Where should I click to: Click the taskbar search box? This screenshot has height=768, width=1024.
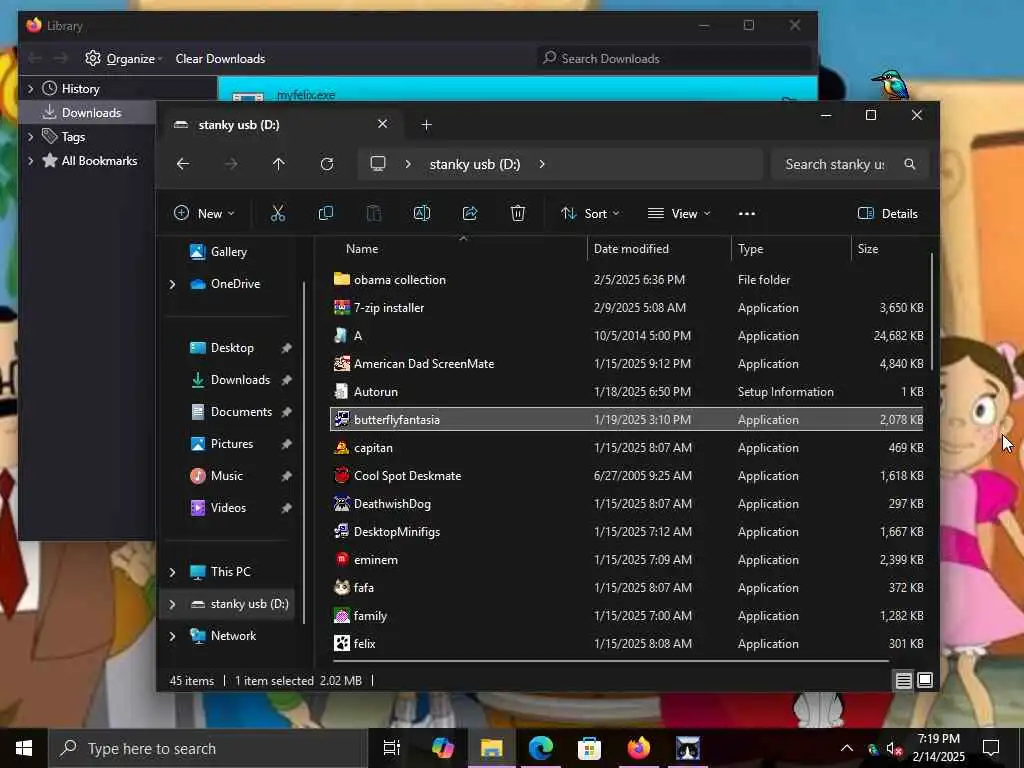click(x=208, y=748)
